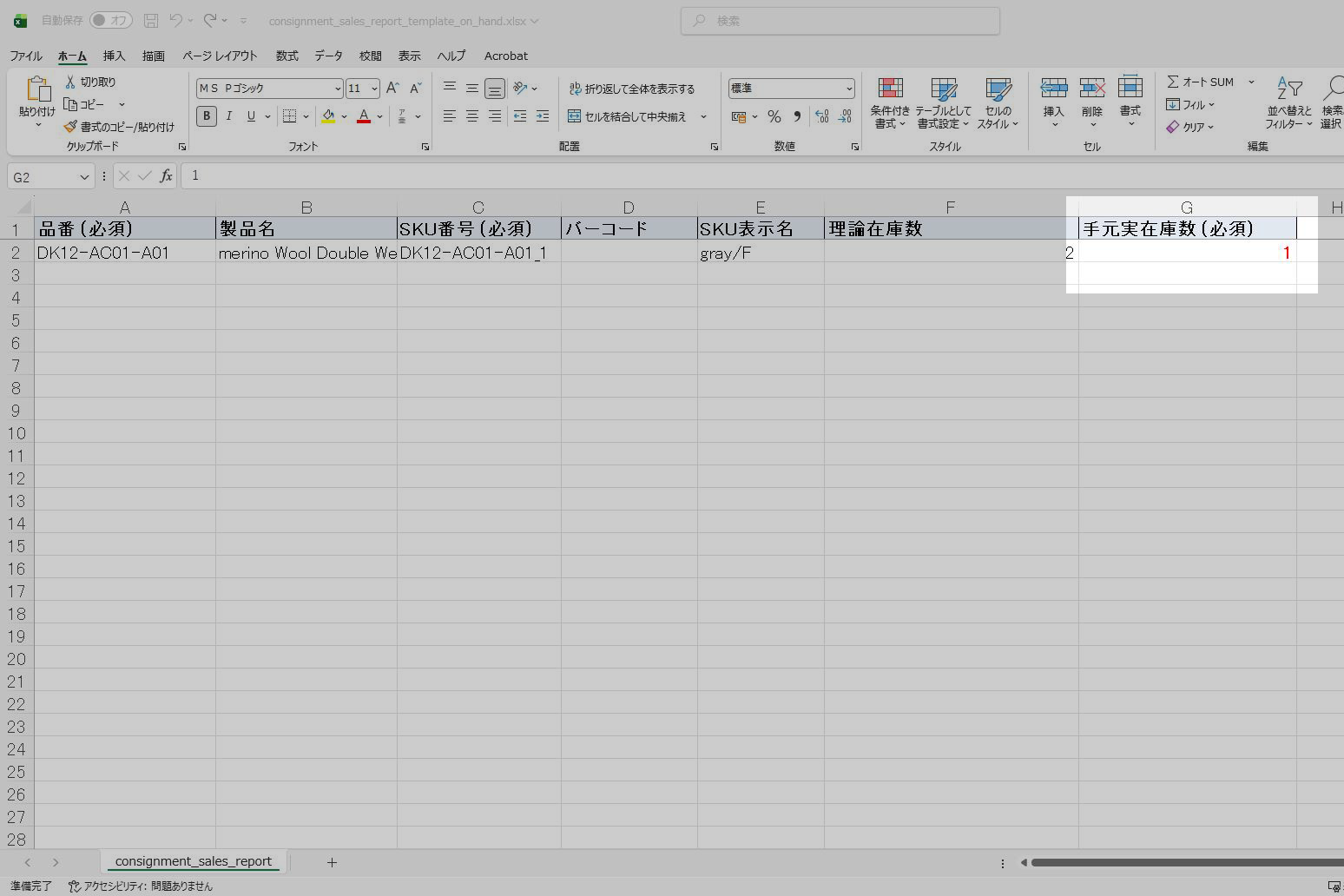This screenshot has height=896, width=1344.
Task: Open the Data ribbon tab
Action: click(x=328, y=56)
